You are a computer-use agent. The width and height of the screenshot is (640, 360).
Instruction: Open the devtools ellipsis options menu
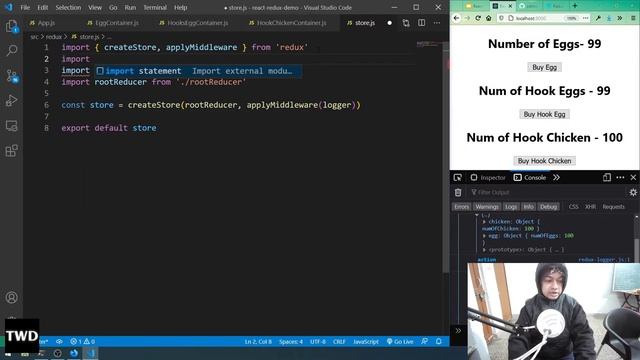click(620, 178)
